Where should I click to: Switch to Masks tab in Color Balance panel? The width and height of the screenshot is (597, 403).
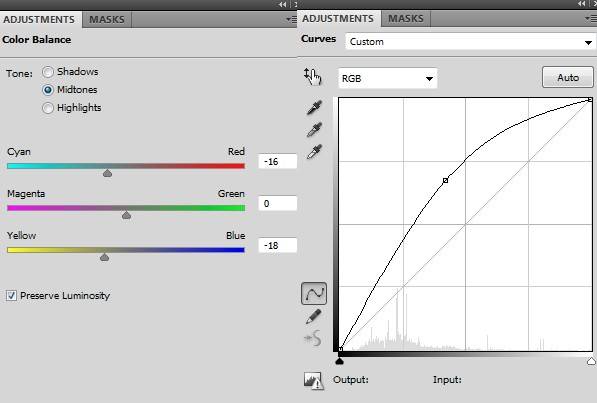[x=107, y=19]
